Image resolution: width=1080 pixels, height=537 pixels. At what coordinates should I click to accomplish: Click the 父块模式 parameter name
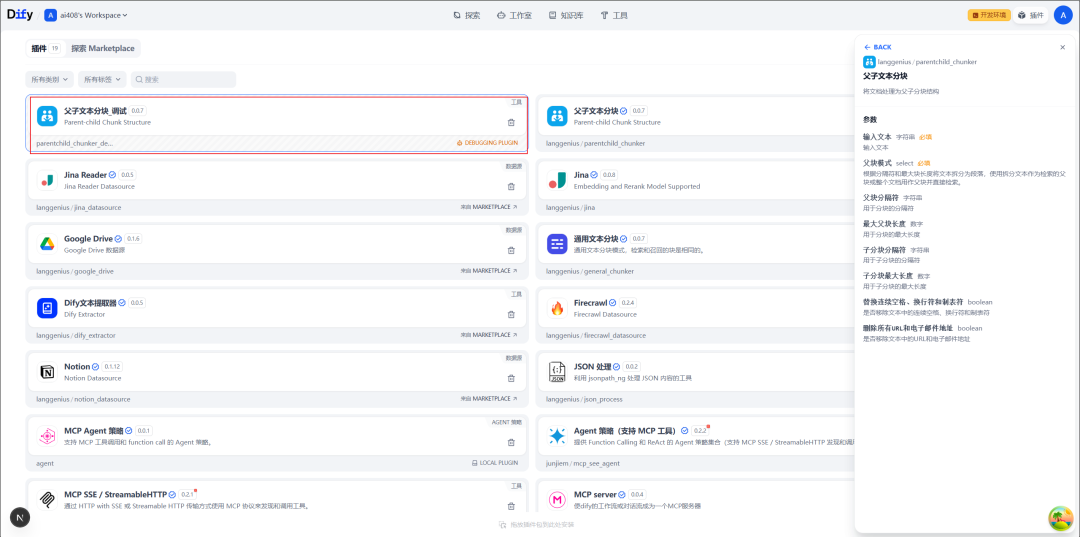pos(877,163)
